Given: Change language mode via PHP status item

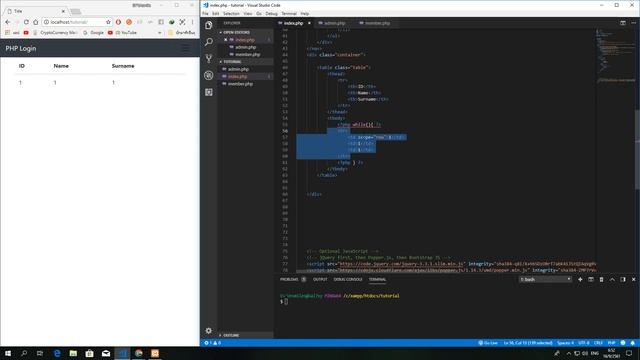Looking at the screenshot, I should 611,343.
